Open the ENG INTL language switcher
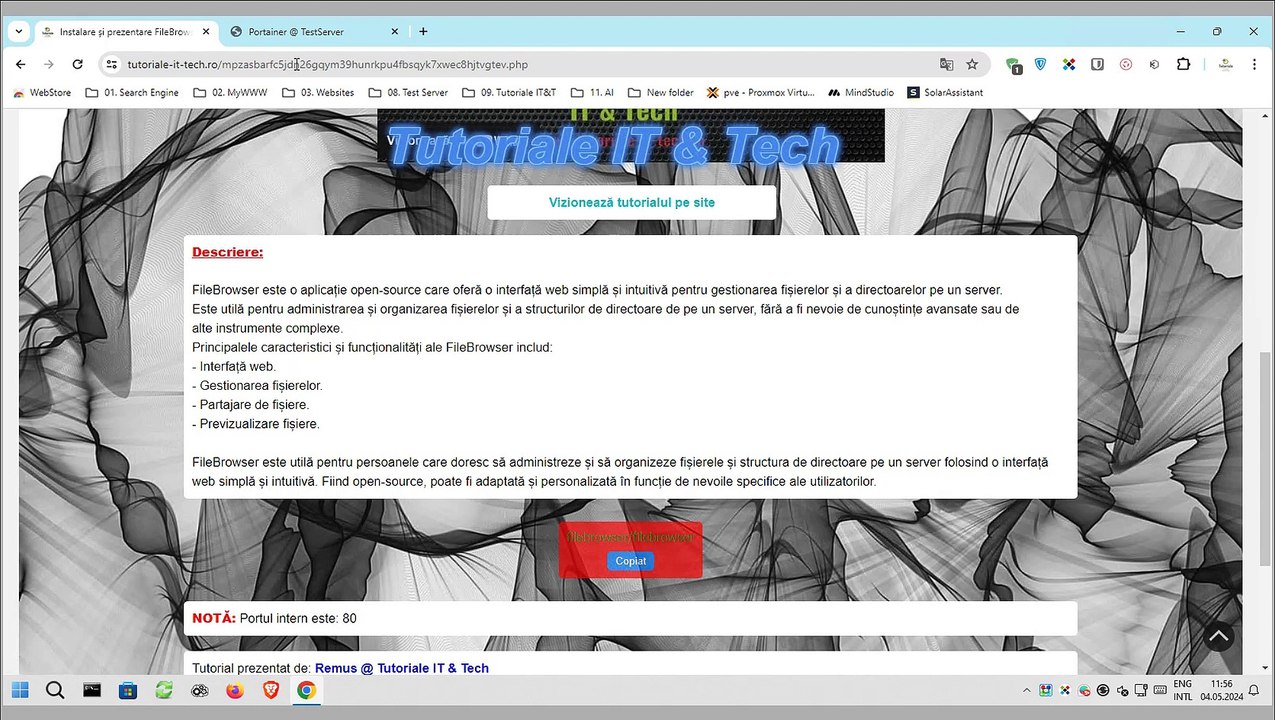The width and height of the screenshot is (1275, 720). pos(1182,690)
